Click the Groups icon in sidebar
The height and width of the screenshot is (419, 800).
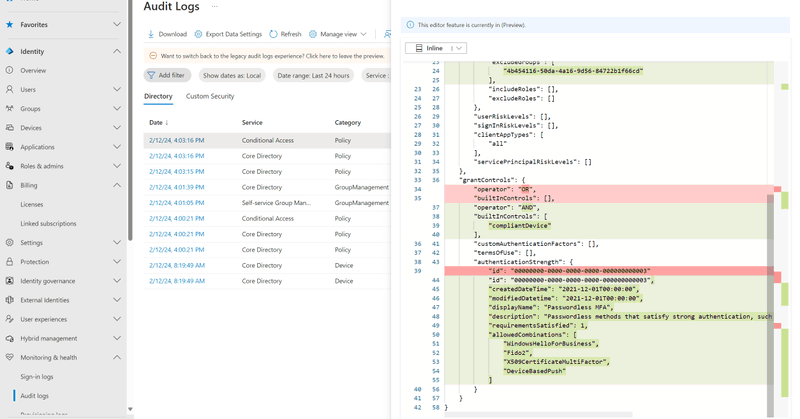9,109
